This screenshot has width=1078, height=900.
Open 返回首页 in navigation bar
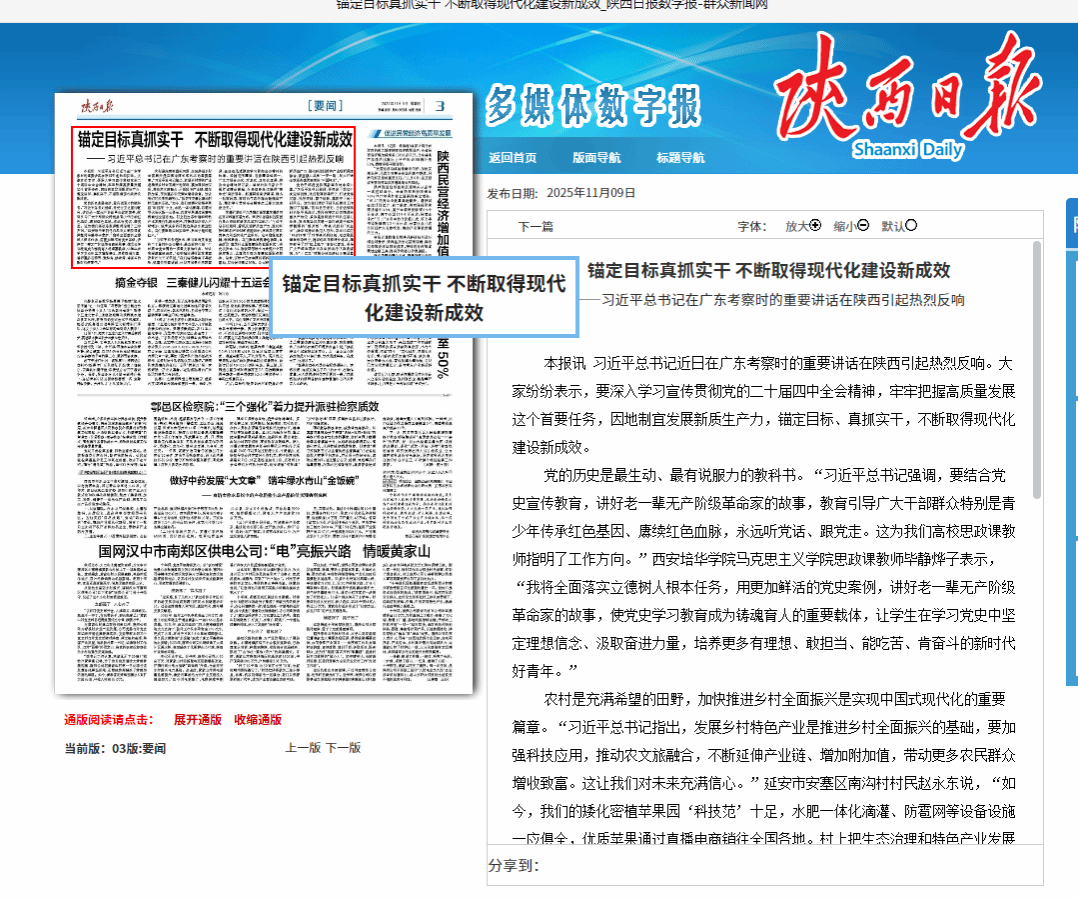pyautogui.click(x=512, y=157)
